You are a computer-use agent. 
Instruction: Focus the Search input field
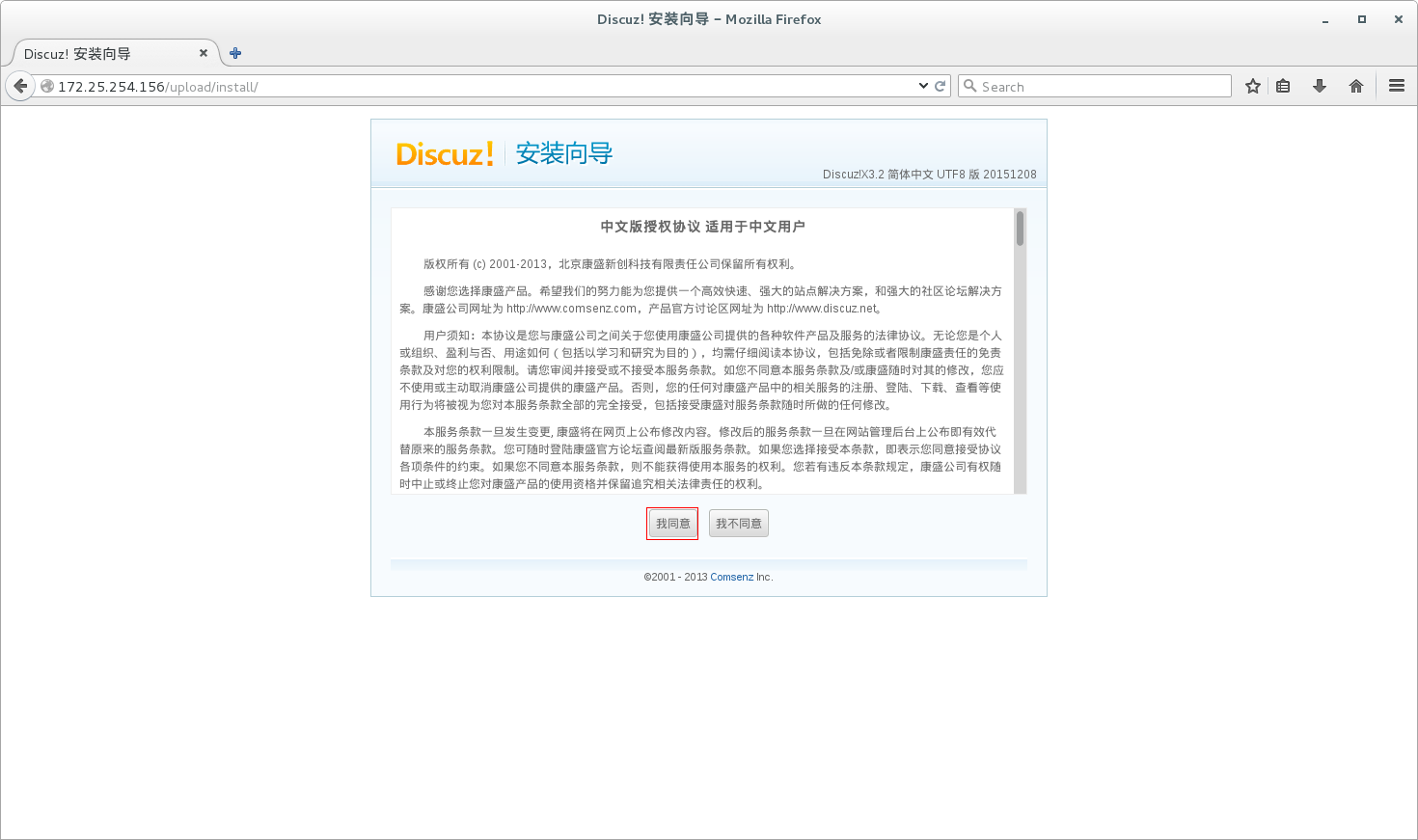[1095, 86]
